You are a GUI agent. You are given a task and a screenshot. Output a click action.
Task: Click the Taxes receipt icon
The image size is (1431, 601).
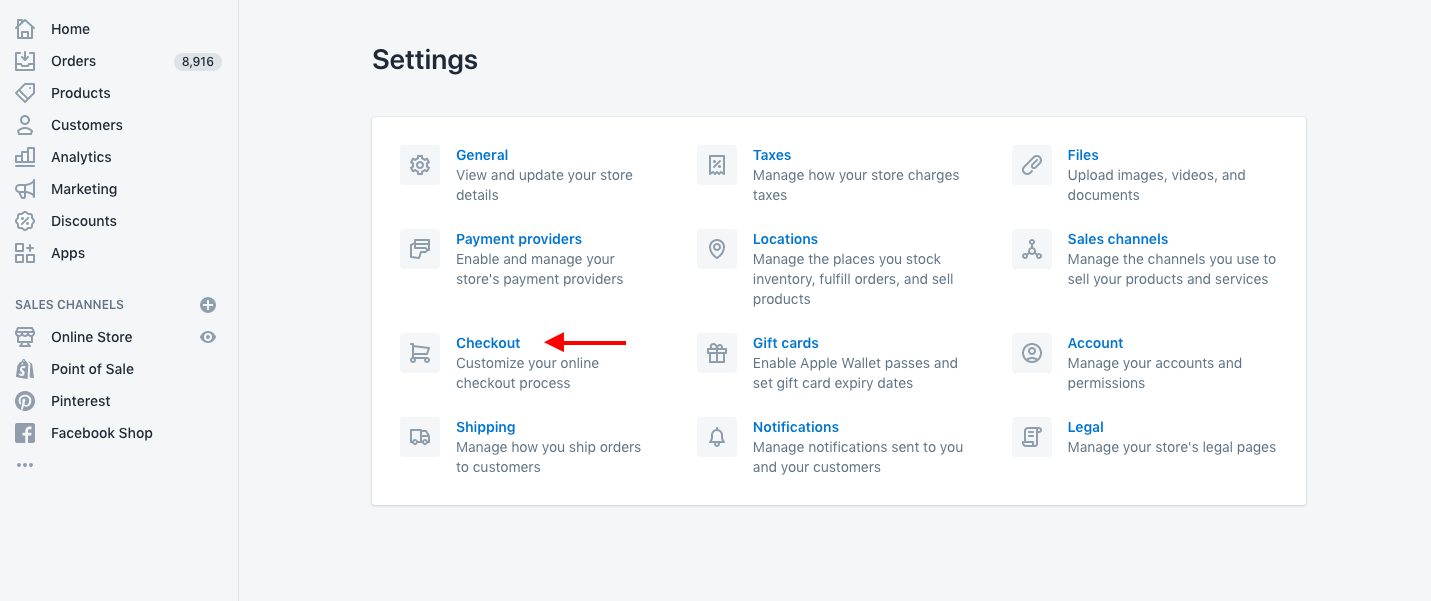(717, 165)
